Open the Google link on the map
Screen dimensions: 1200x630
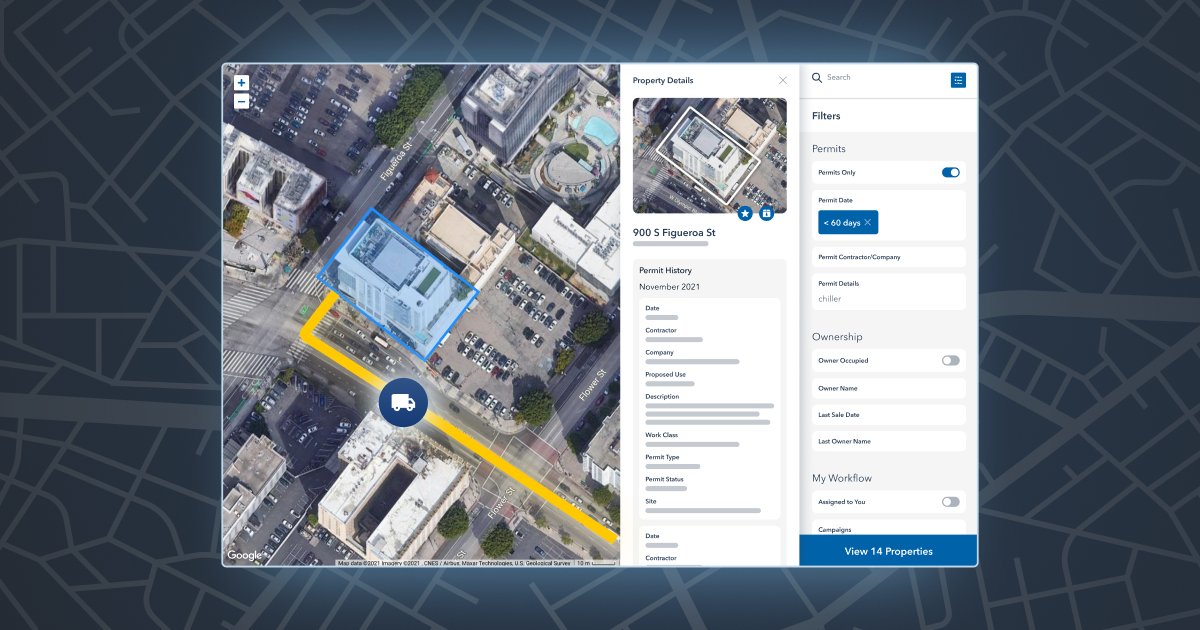click(244, 554)
